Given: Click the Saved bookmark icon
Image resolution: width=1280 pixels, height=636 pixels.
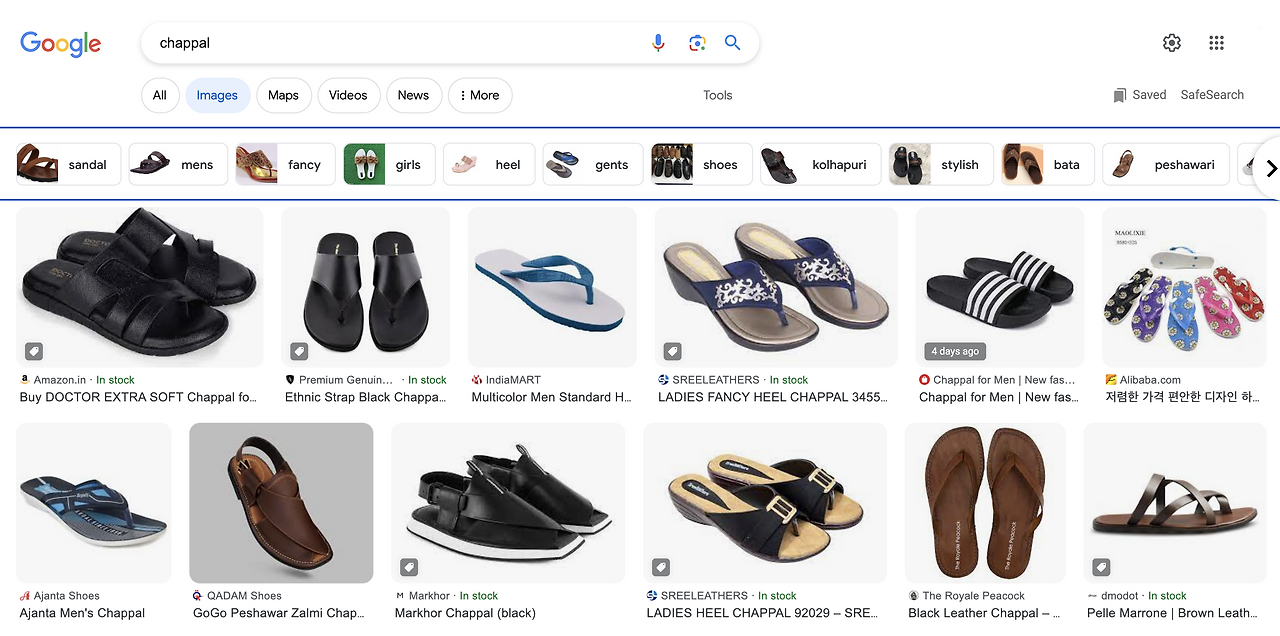Looking at the screenshot, I should [1120, 95].
